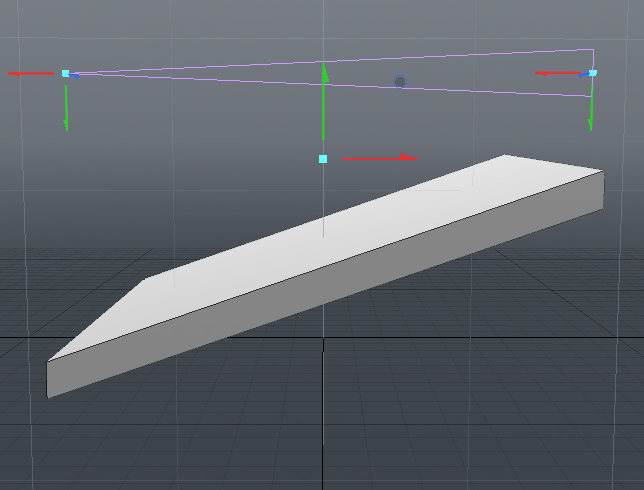Image resolution: width=644 pixels, height=490 pixels.
Task: Click the bottom-left corner of the gray mesh
Action: tap(49, 395)
